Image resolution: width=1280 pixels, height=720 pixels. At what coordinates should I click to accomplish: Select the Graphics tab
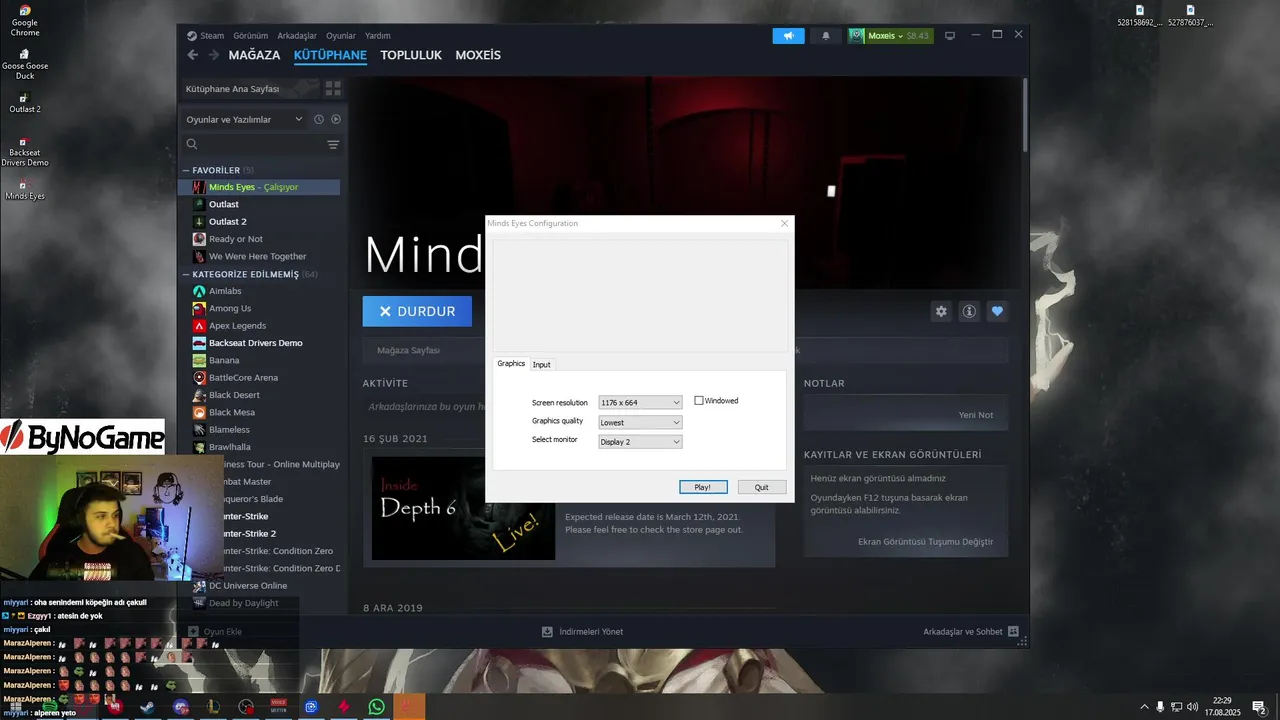tap(511, 364)
